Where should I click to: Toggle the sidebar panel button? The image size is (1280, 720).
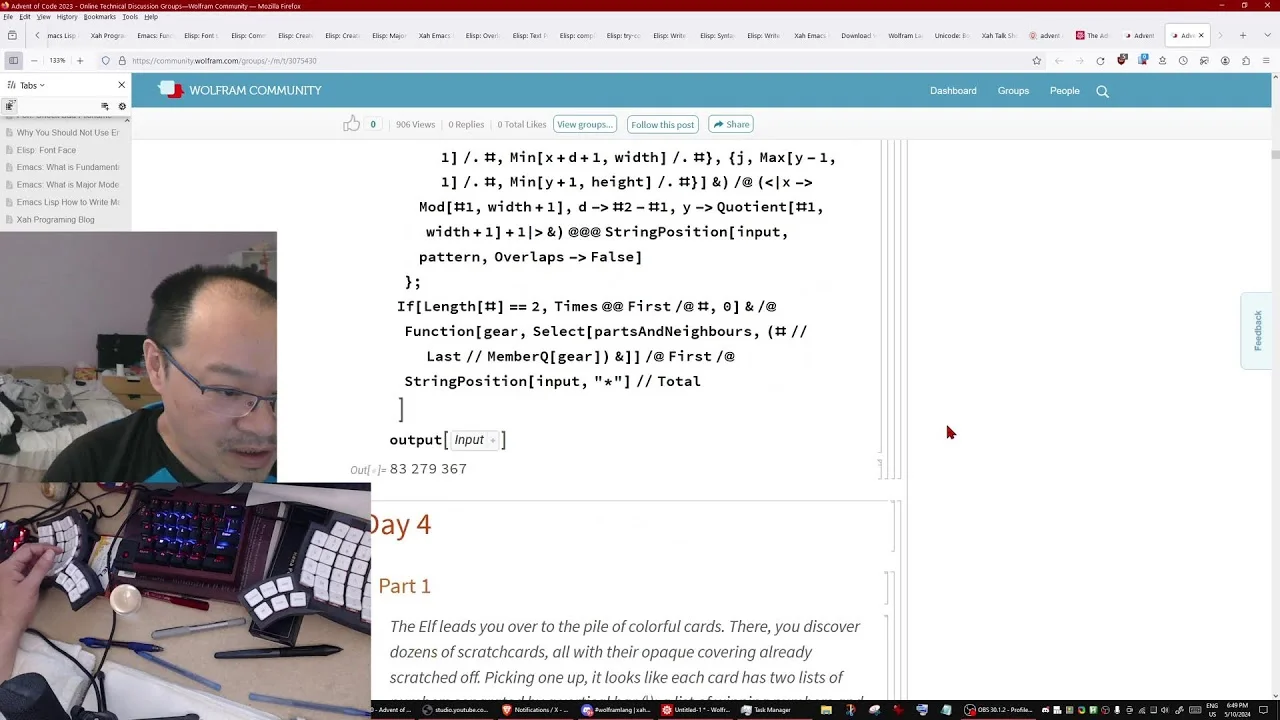pyautogui.click(x=13, y=61)
